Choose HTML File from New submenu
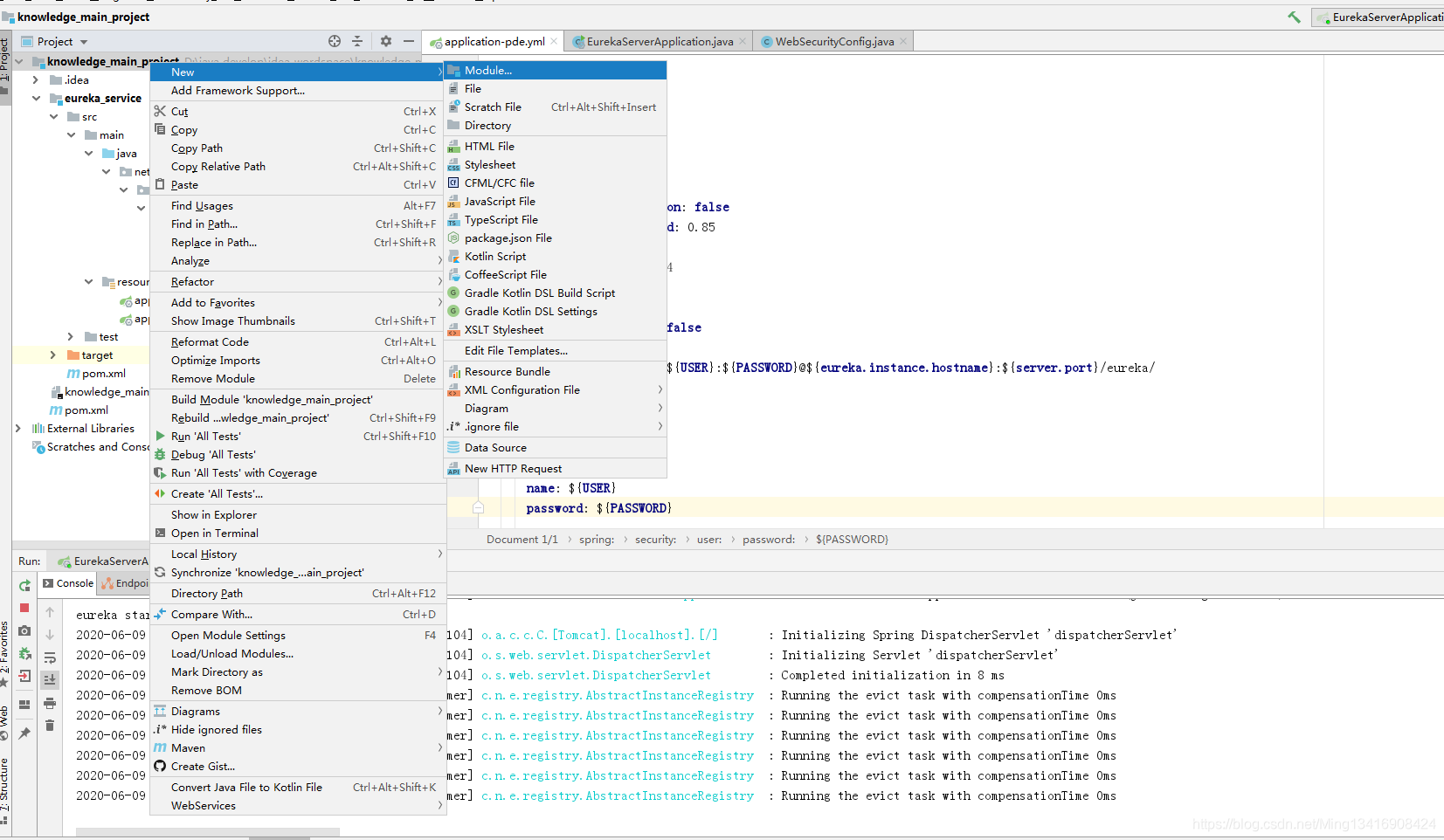The height and width of the screenshot is (840, 1444). pyautogui.click(x=556, y=147)
